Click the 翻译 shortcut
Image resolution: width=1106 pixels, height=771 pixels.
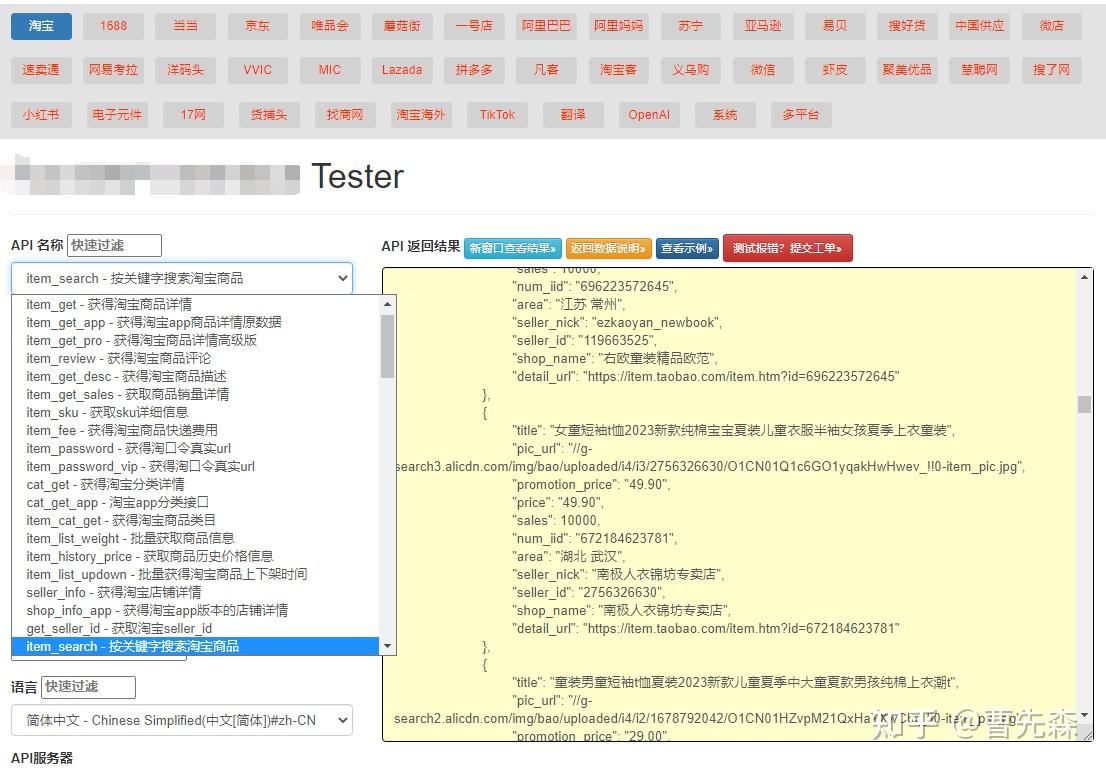click(x=572, y=114)
